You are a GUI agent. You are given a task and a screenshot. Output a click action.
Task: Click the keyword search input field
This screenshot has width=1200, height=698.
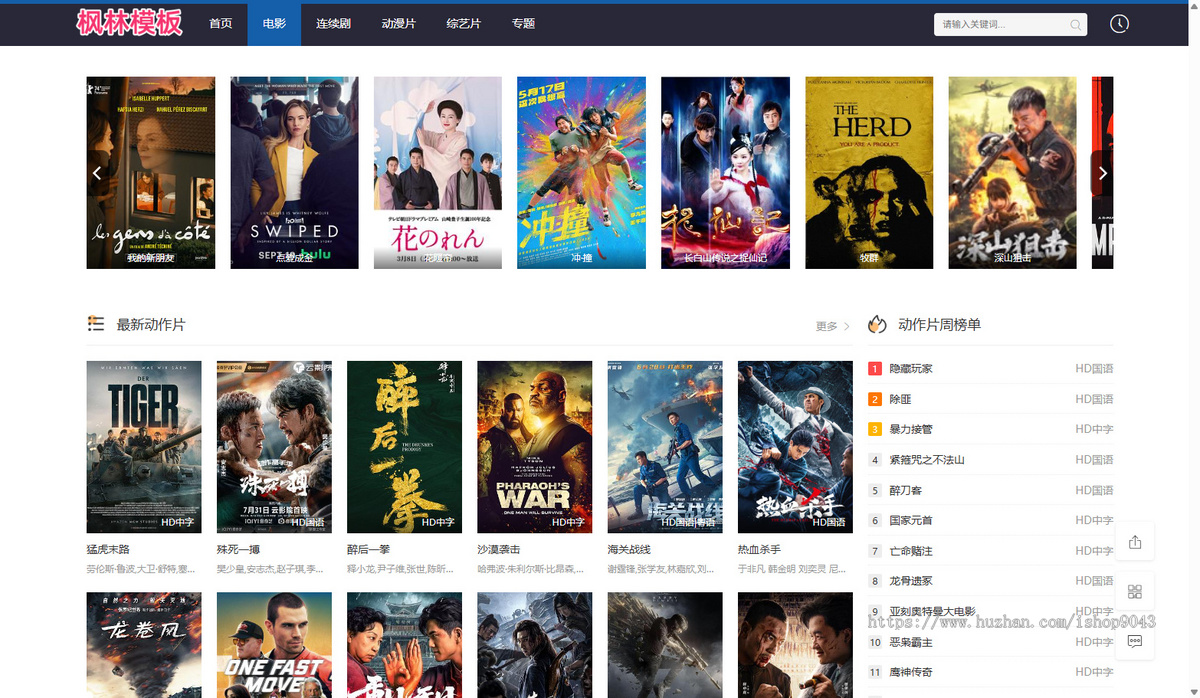(1003, 25)
